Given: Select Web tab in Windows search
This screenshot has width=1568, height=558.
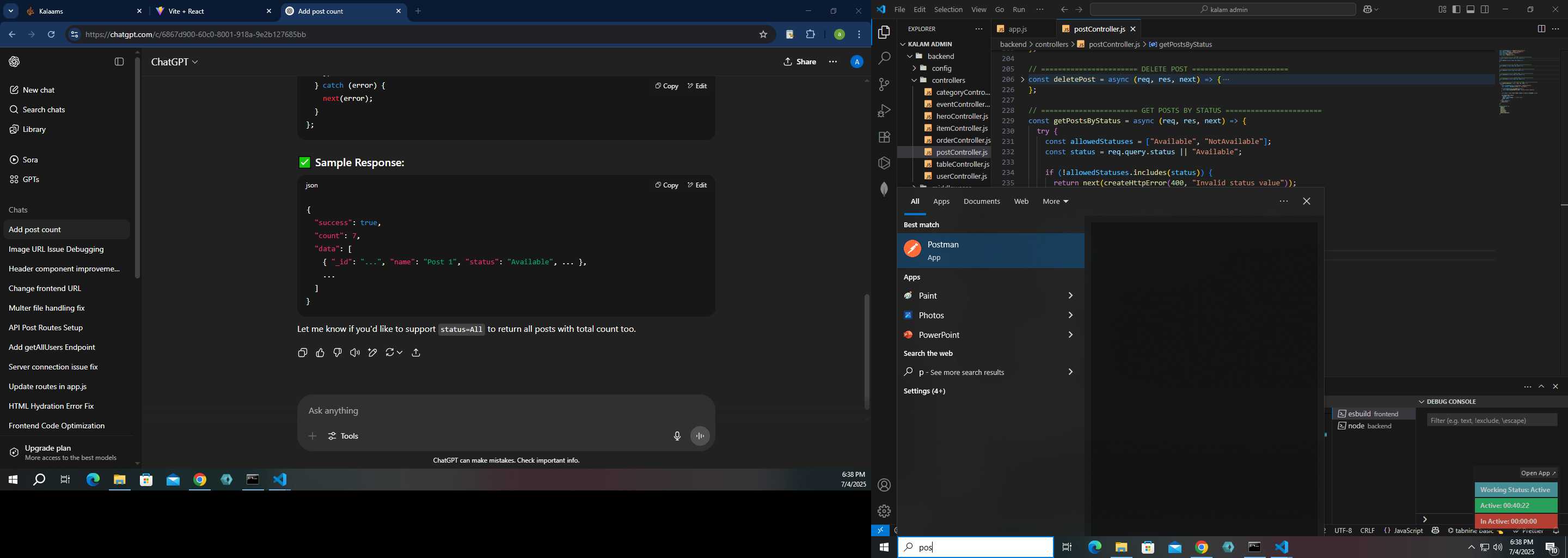Looking at the screenshot, I should click(x=1021, y=202).
